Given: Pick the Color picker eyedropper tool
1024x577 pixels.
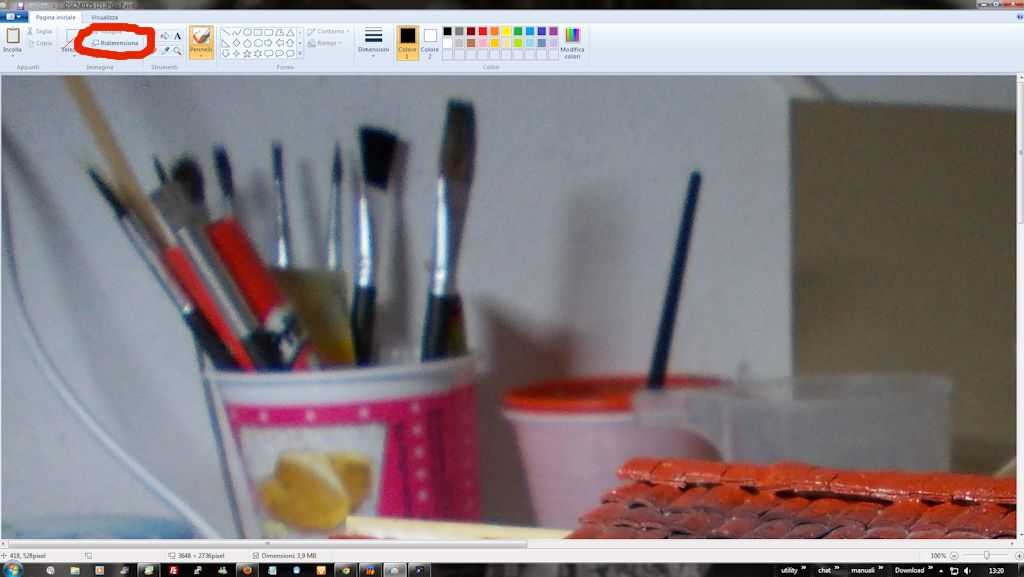Looking at the screenshot, I should point(165,50).
